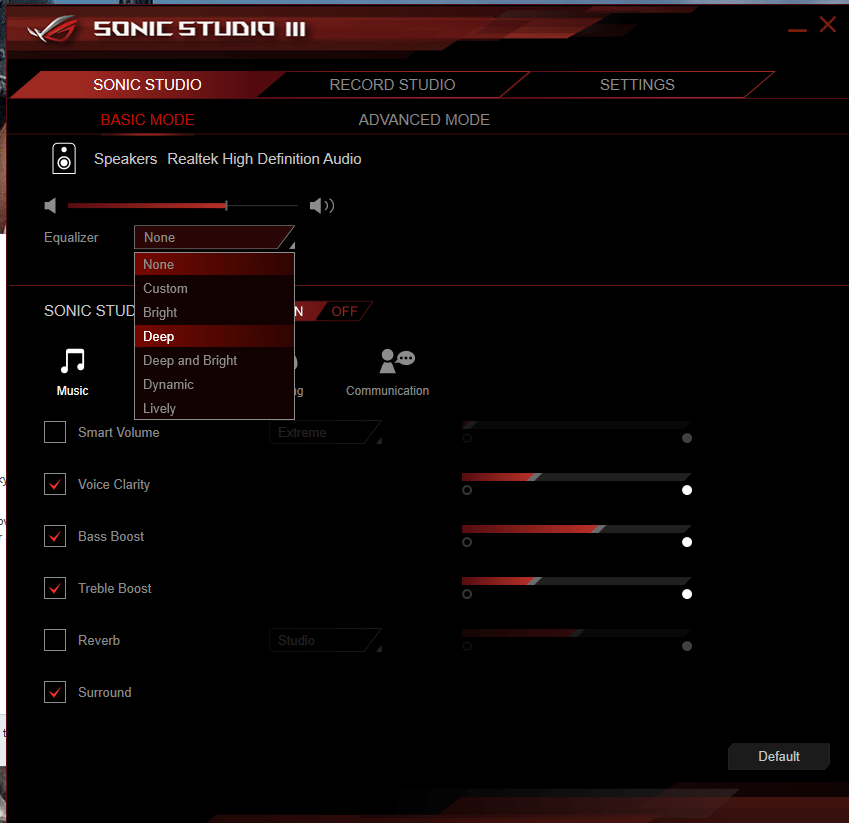Viewport: 849px width, 823px height.
Task: Open the Settings tab
Action: point(637,84)
